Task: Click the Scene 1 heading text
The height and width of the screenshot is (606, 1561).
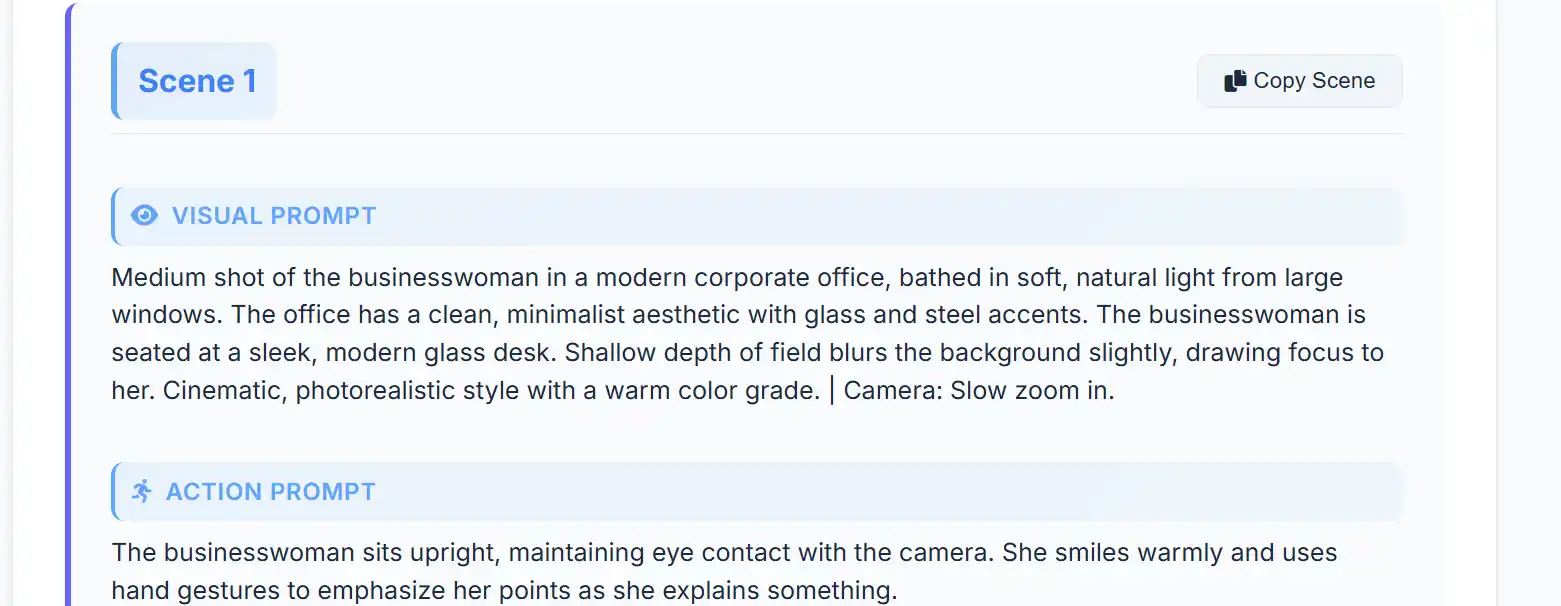Action: [x=197, y=81]
